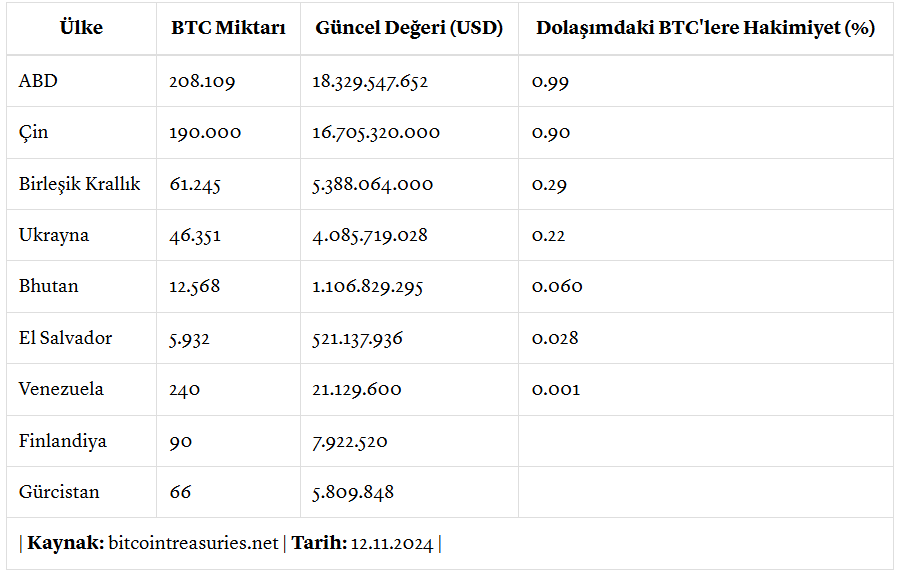Click the Venezuela row label
The height and width of the screenshot is (571, 898).
[61, 390]
